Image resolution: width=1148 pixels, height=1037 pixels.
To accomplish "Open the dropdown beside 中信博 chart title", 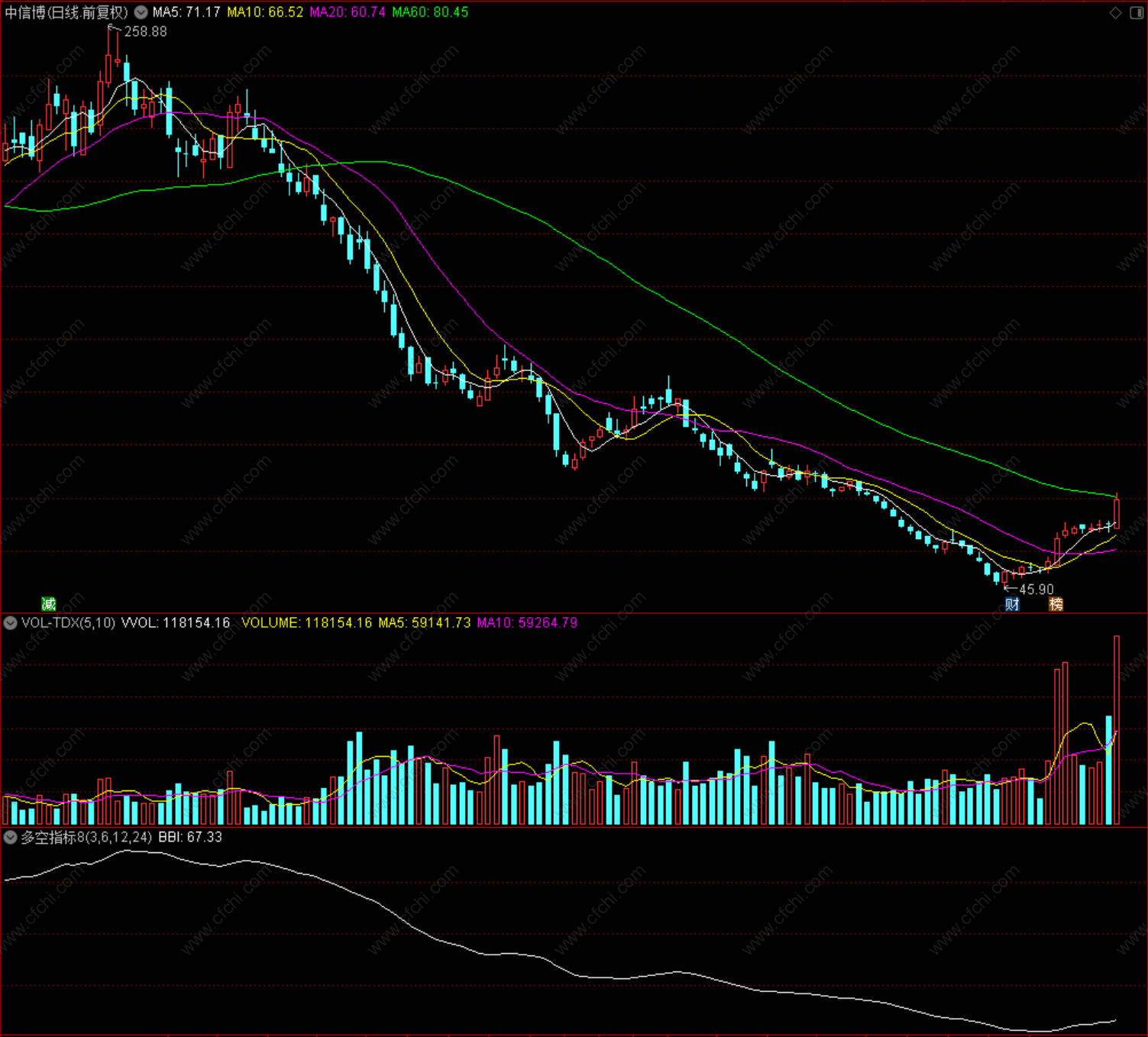I will (x=141, y=12).
